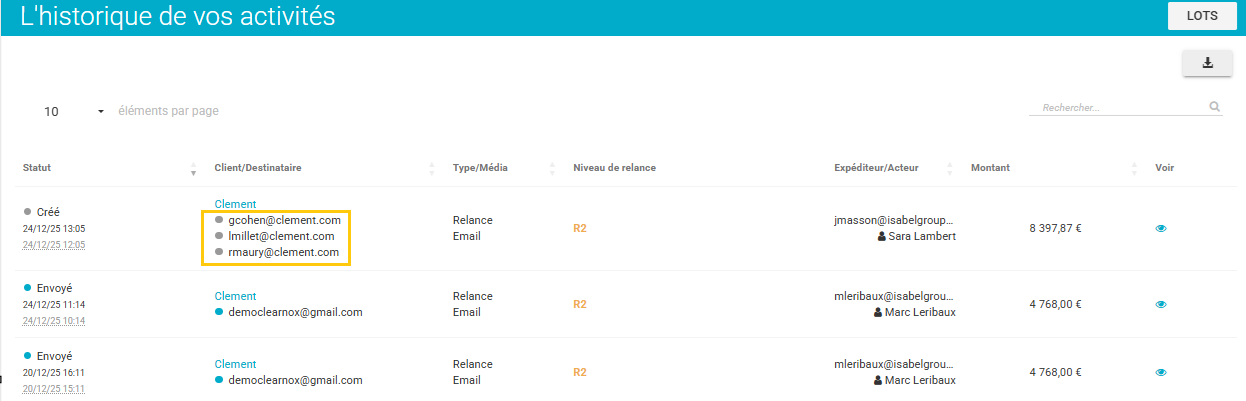Viewport: 1246px width, 401px height.
Task: Sort by Type/Média column arrows
Action: [552, 168]
